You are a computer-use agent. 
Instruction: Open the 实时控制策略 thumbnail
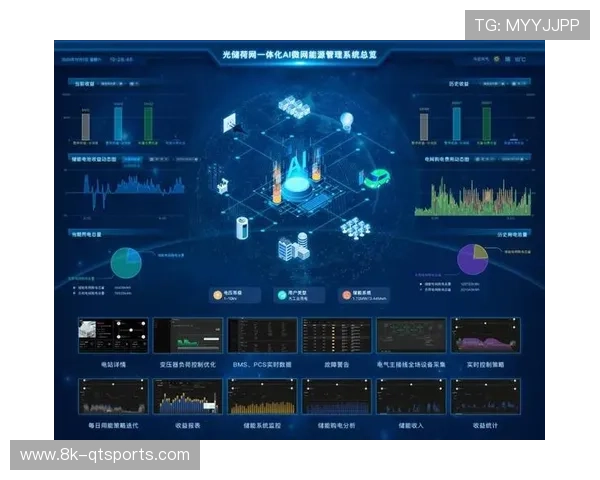[x=484, y=335]
